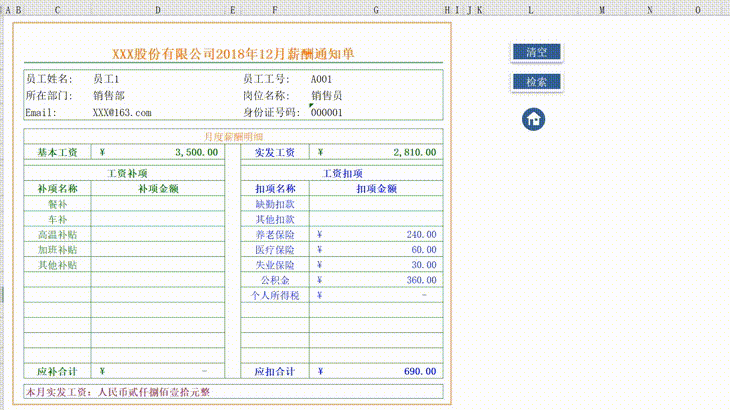Select the 所在部门 label

[x=49, y=96]
